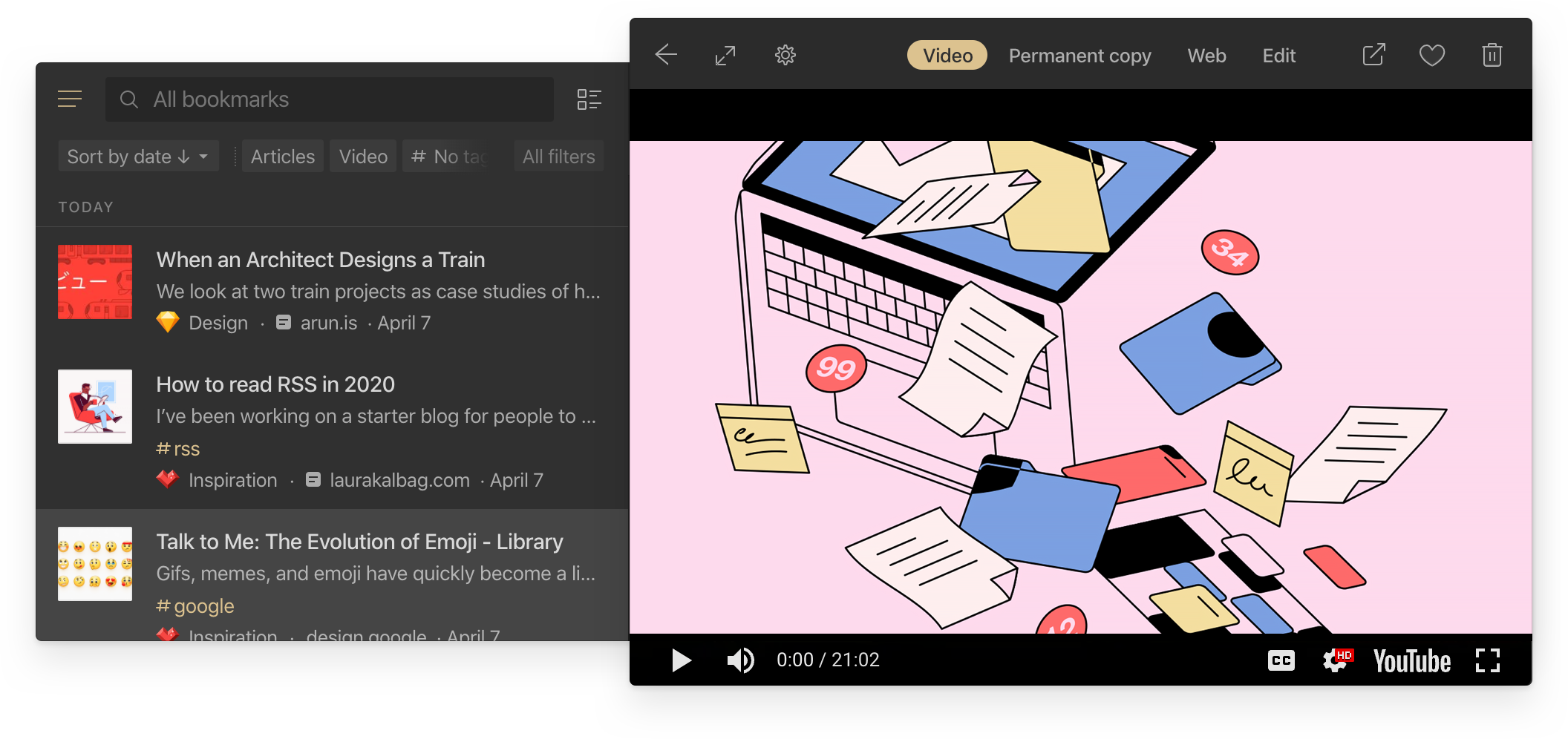Open the Sort by date dropdown

click(138, 156)
